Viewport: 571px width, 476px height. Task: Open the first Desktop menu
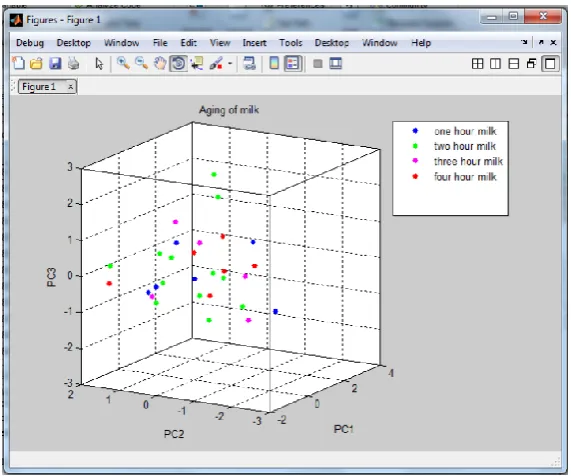click(x=74, y=43)
